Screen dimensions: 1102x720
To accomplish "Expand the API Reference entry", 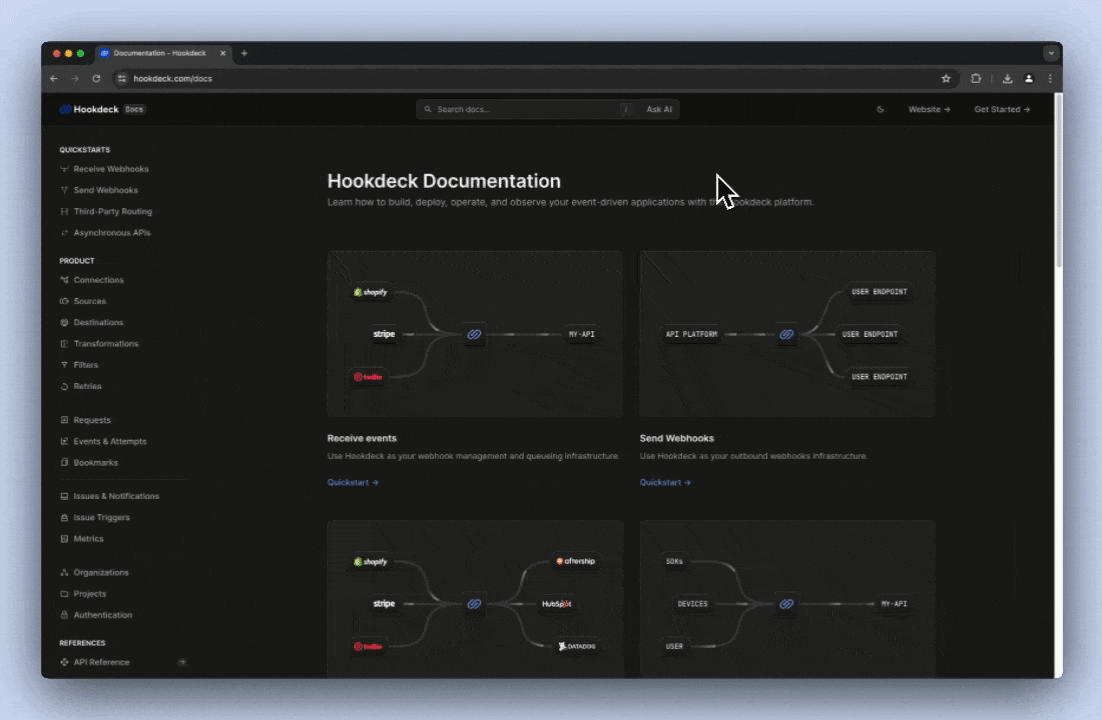I will coord(182,662).
